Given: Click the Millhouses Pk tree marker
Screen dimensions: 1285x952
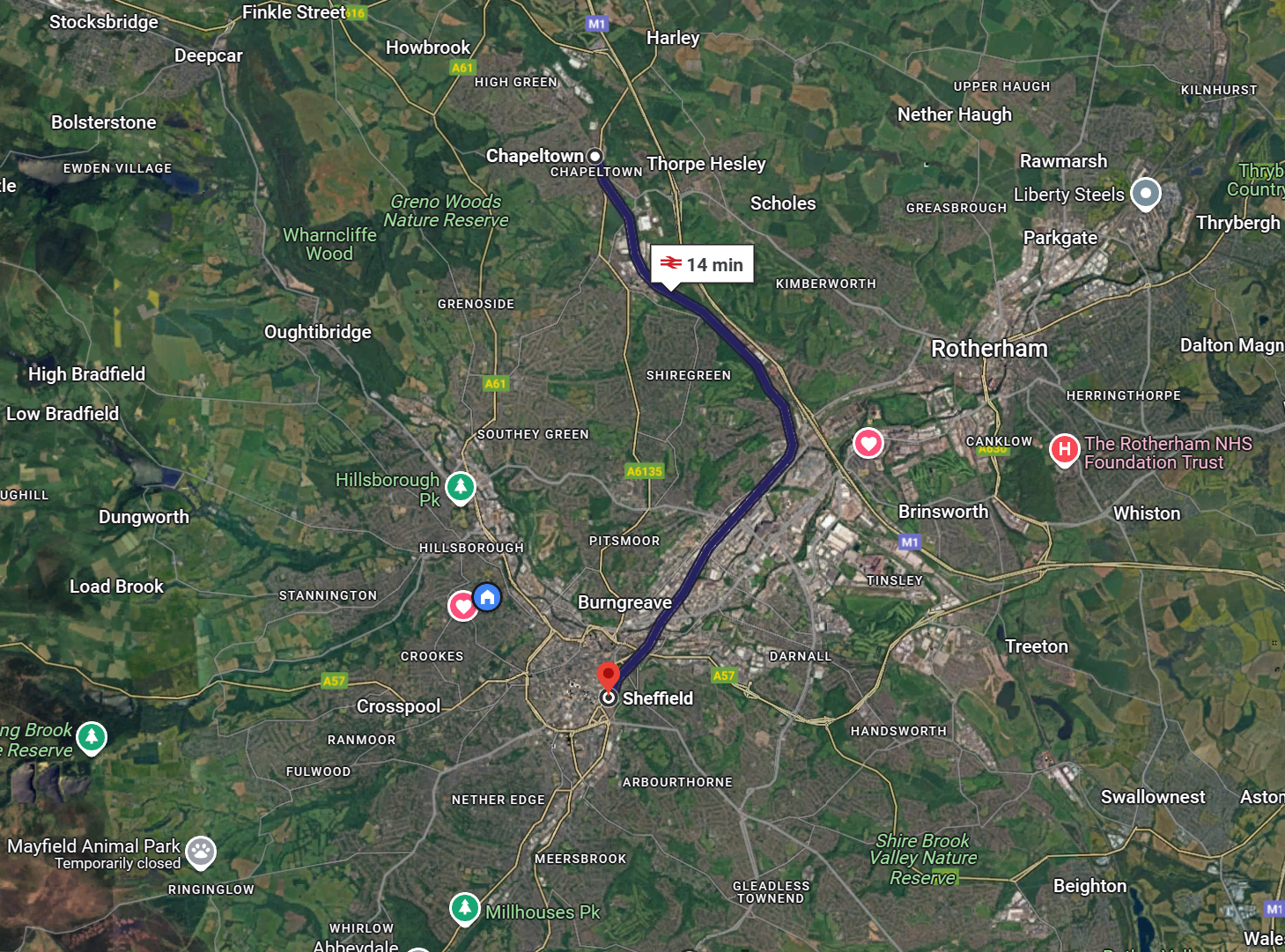Looking at the screenshot, I should click(x=464, y=908).
